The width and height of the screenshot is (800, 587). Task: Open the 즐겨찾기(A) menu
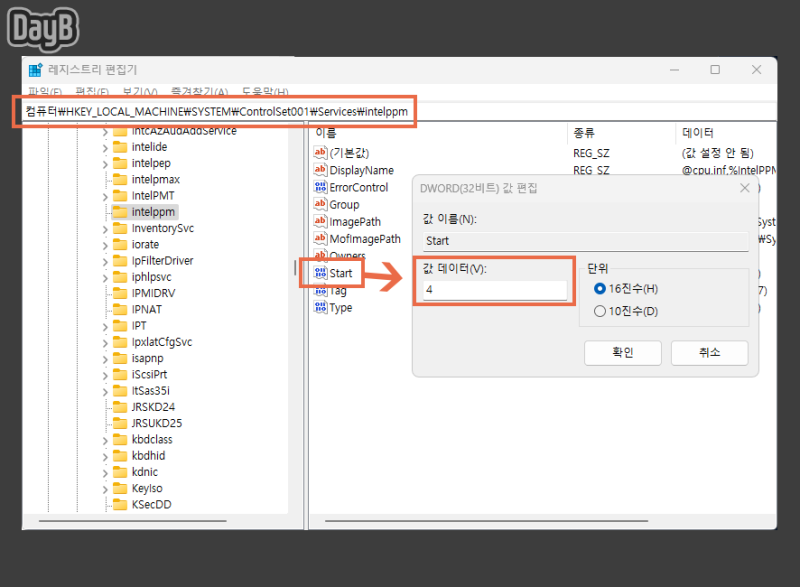(199, 92)
